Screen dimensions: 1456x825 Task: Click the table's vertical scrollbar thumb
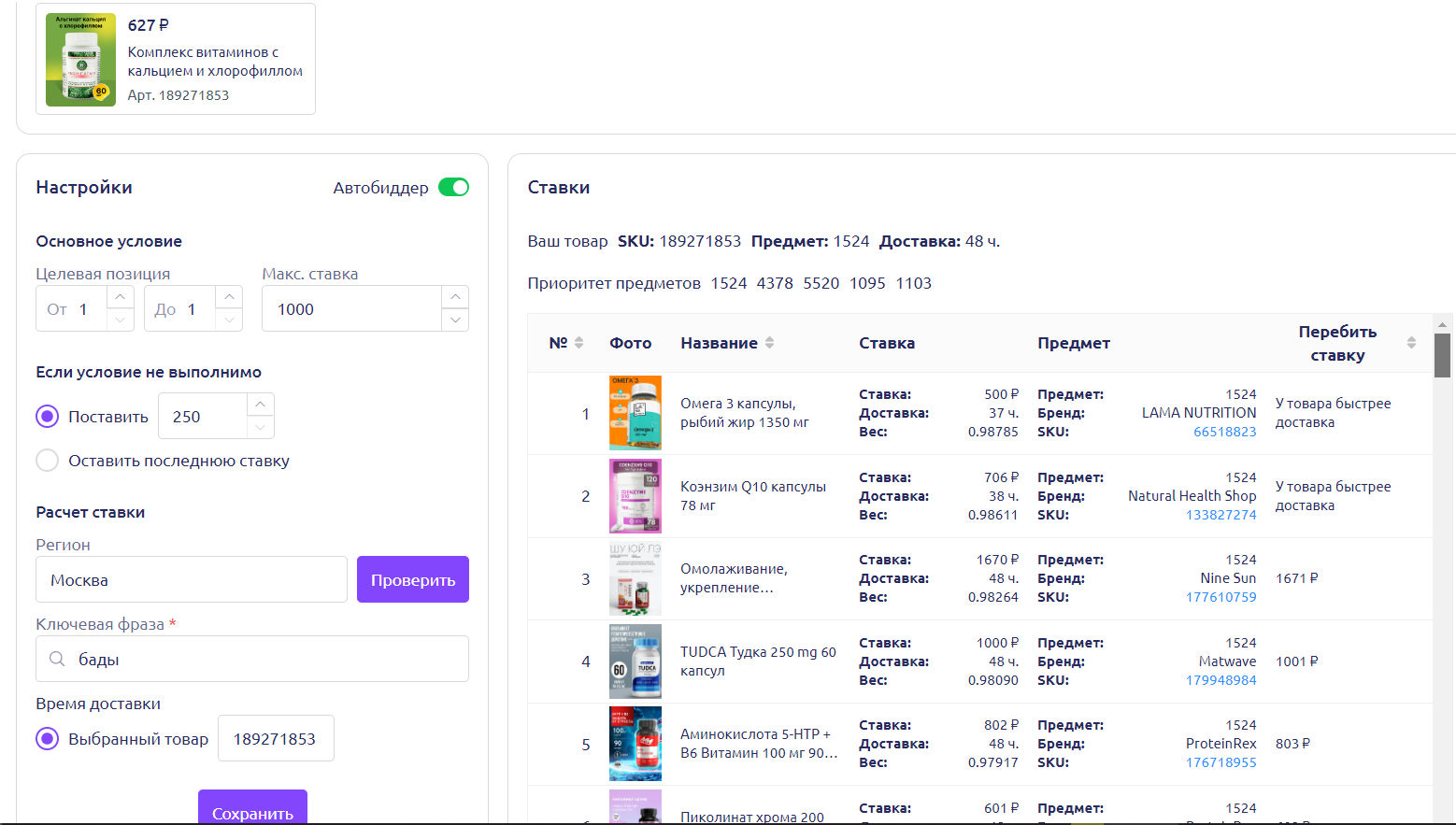(1442, 355)
